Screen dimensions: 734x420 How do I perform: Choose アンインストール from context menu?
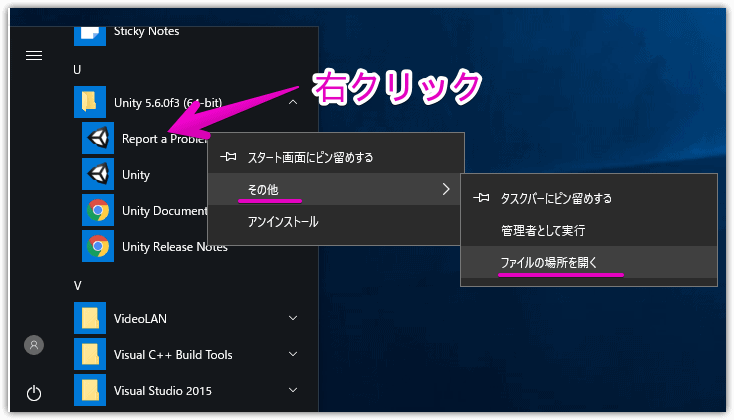(335, 221)
